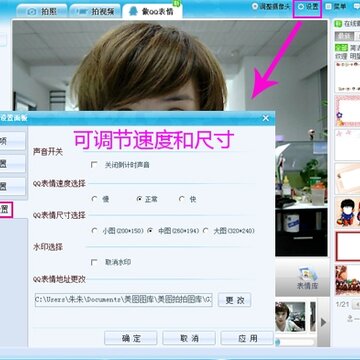The image size is (360, 360).
Task: Open the 菜单 menu
Action: [x=335, y=6]
